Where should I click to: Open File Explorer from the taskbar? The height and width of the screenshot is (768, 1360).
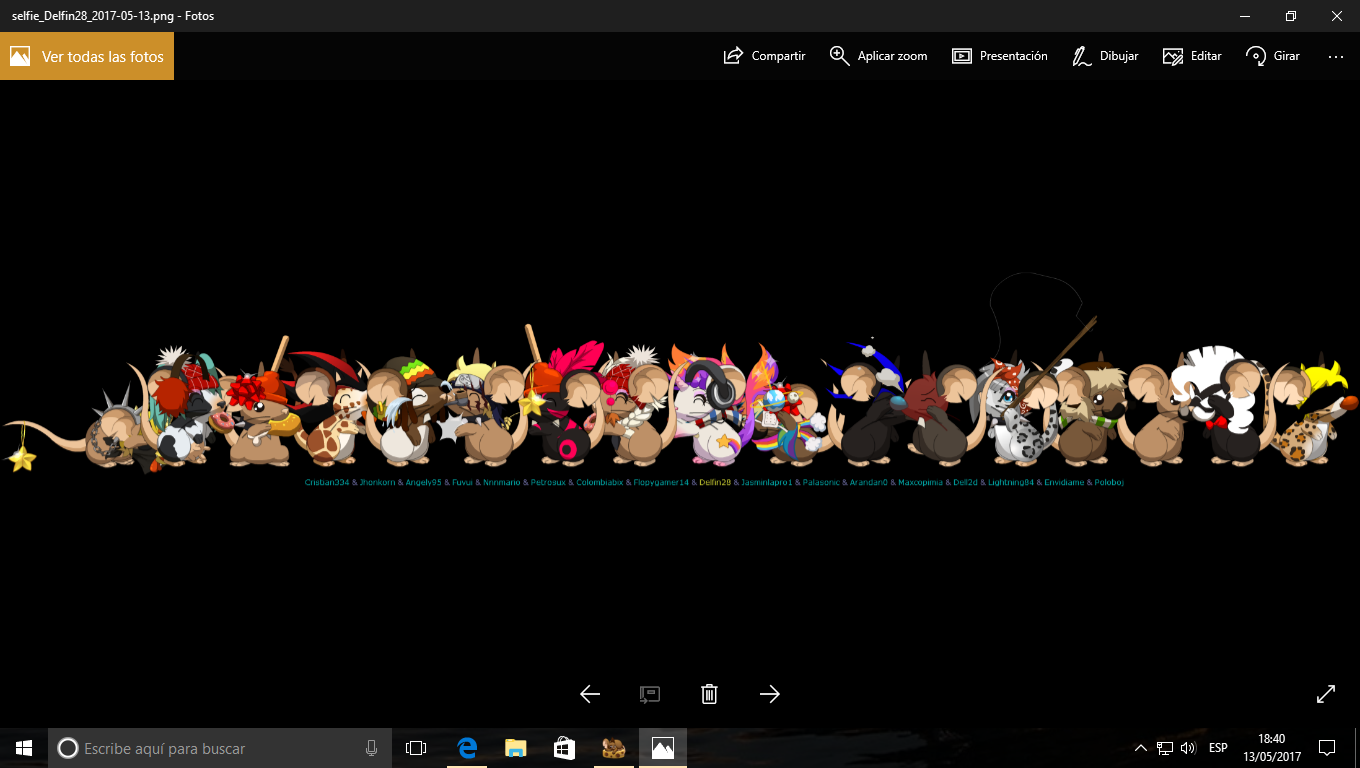tap(515, 748)
